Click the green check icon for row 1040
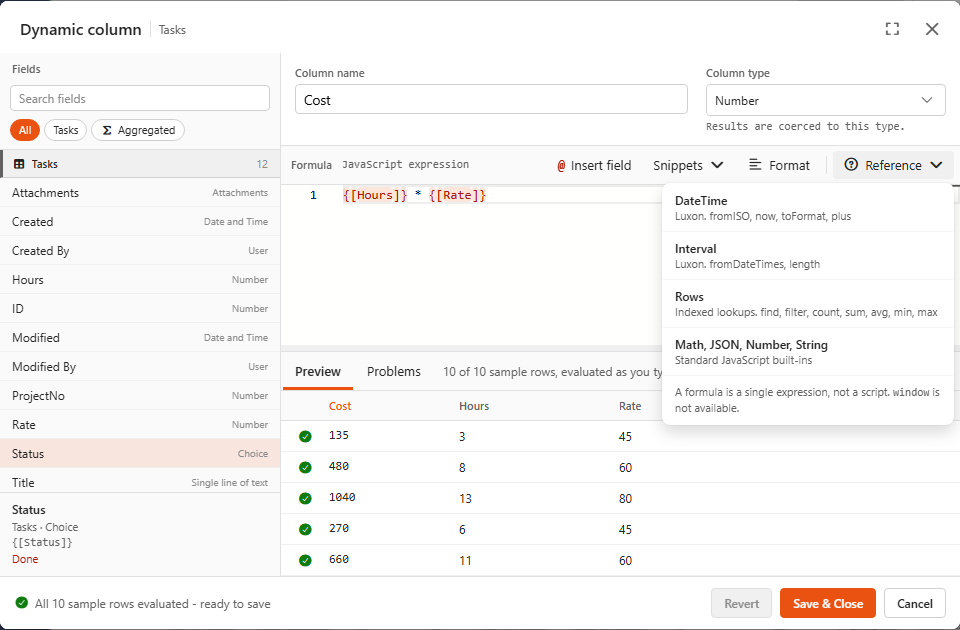Image resolution: width=960 pixels, height=630 pixels. 305,498
